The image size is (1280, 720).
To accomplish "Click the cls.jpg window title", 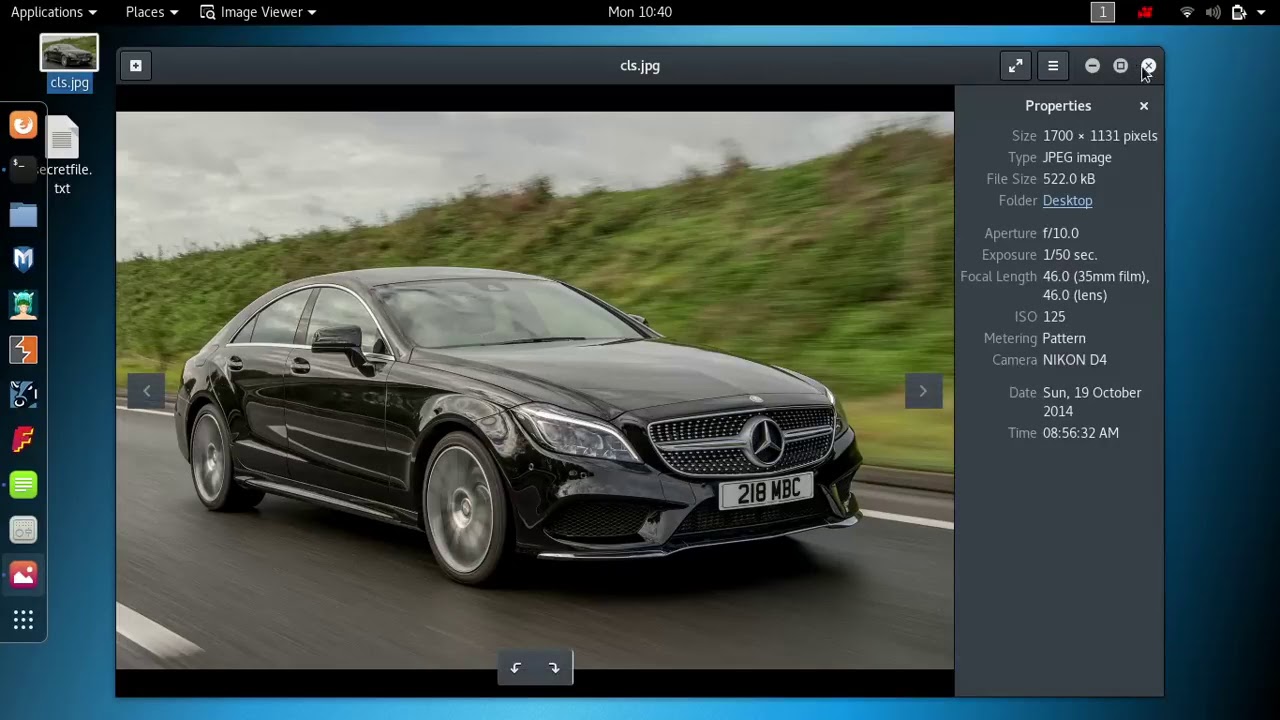I will (640, 66).
